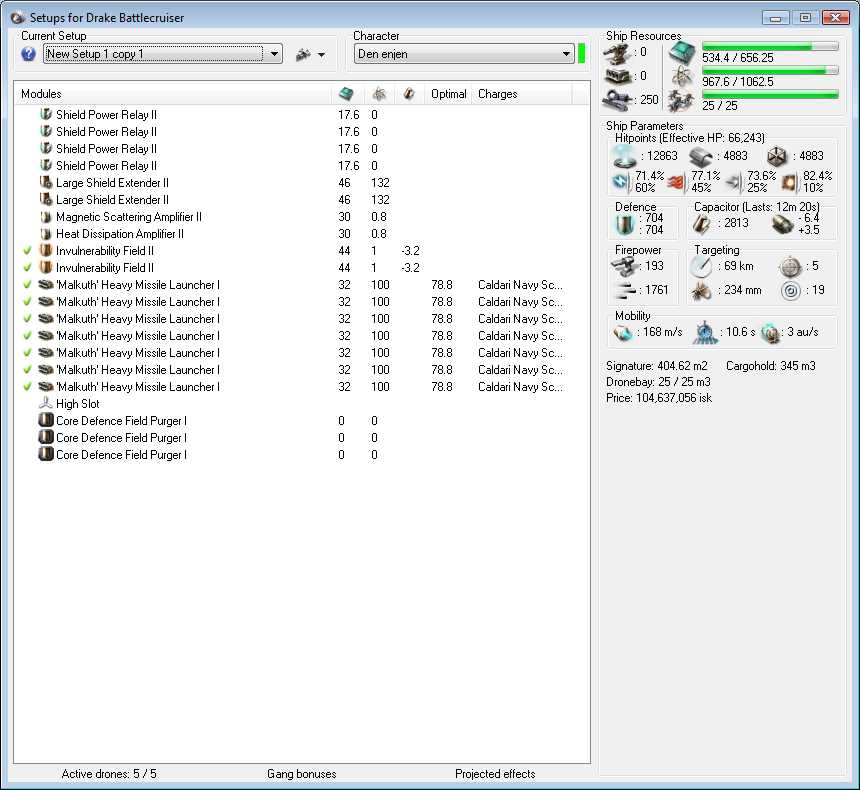Select the empty High Slot row

coord(302,404)
